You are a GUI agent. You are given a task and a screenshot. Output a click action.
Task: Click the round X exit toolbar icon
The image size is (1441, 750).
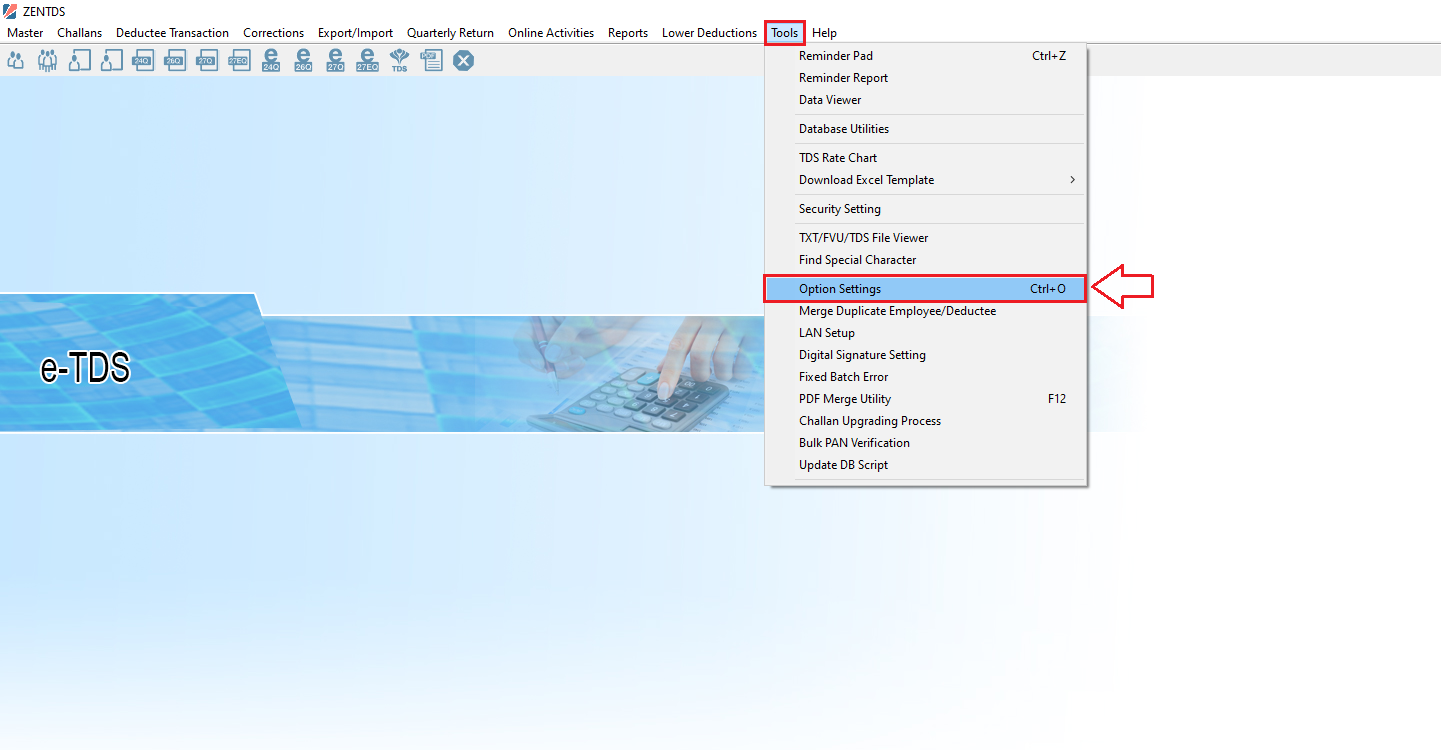click(x=463, y=61)
